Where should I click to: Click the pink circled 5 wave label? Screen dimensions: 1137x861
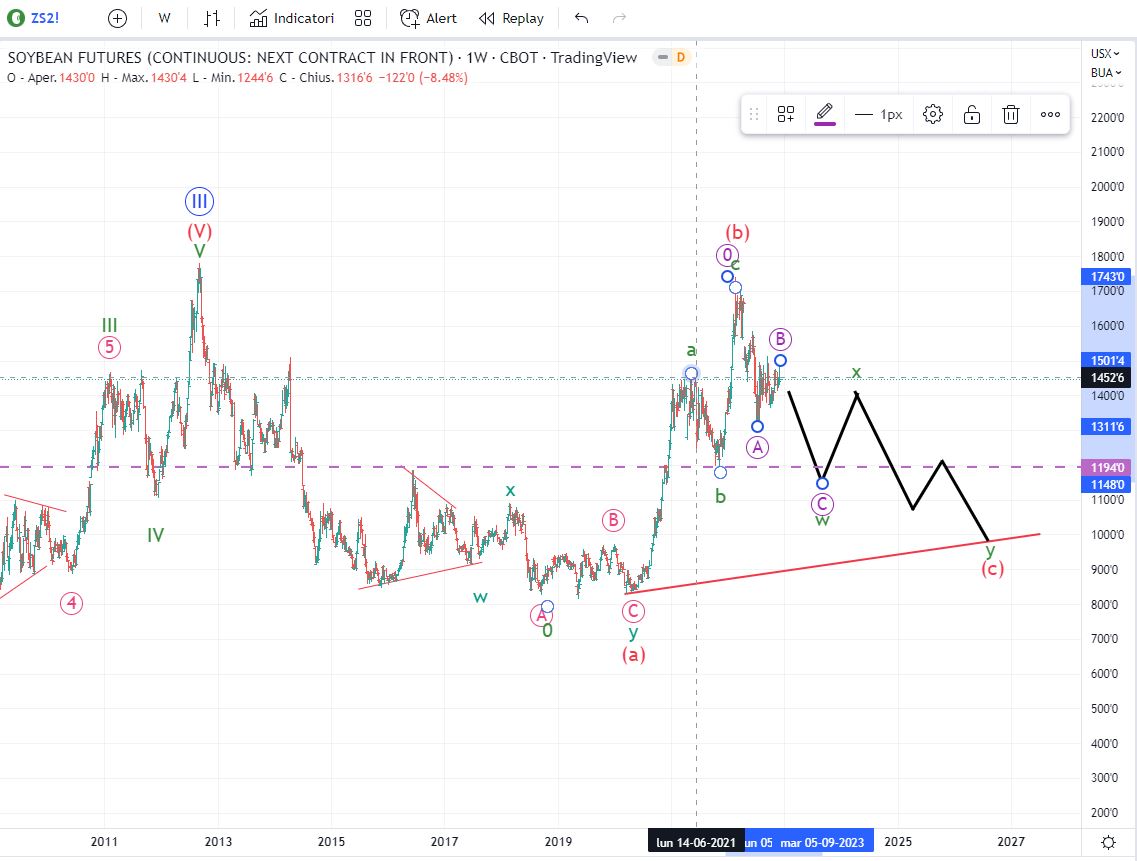(109, 347)
